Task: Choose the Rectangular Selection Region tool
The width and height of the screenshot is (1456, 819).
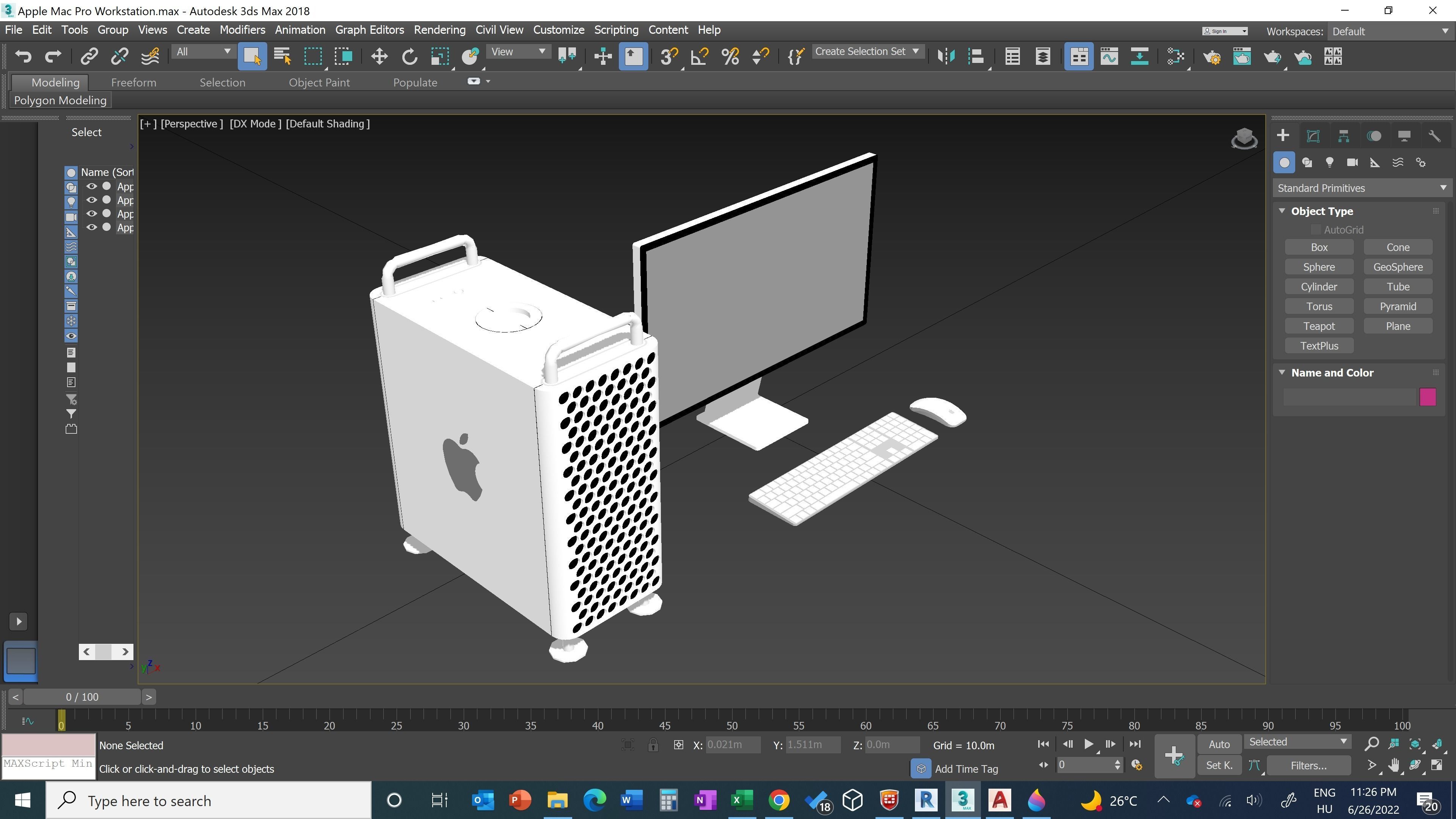Action: point(312,56)
